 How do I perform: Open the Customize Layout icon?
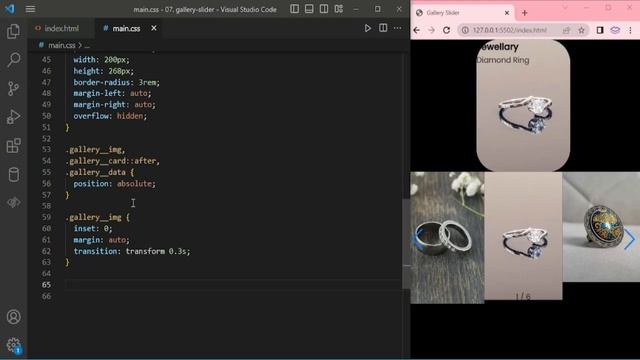click(339, 9)
